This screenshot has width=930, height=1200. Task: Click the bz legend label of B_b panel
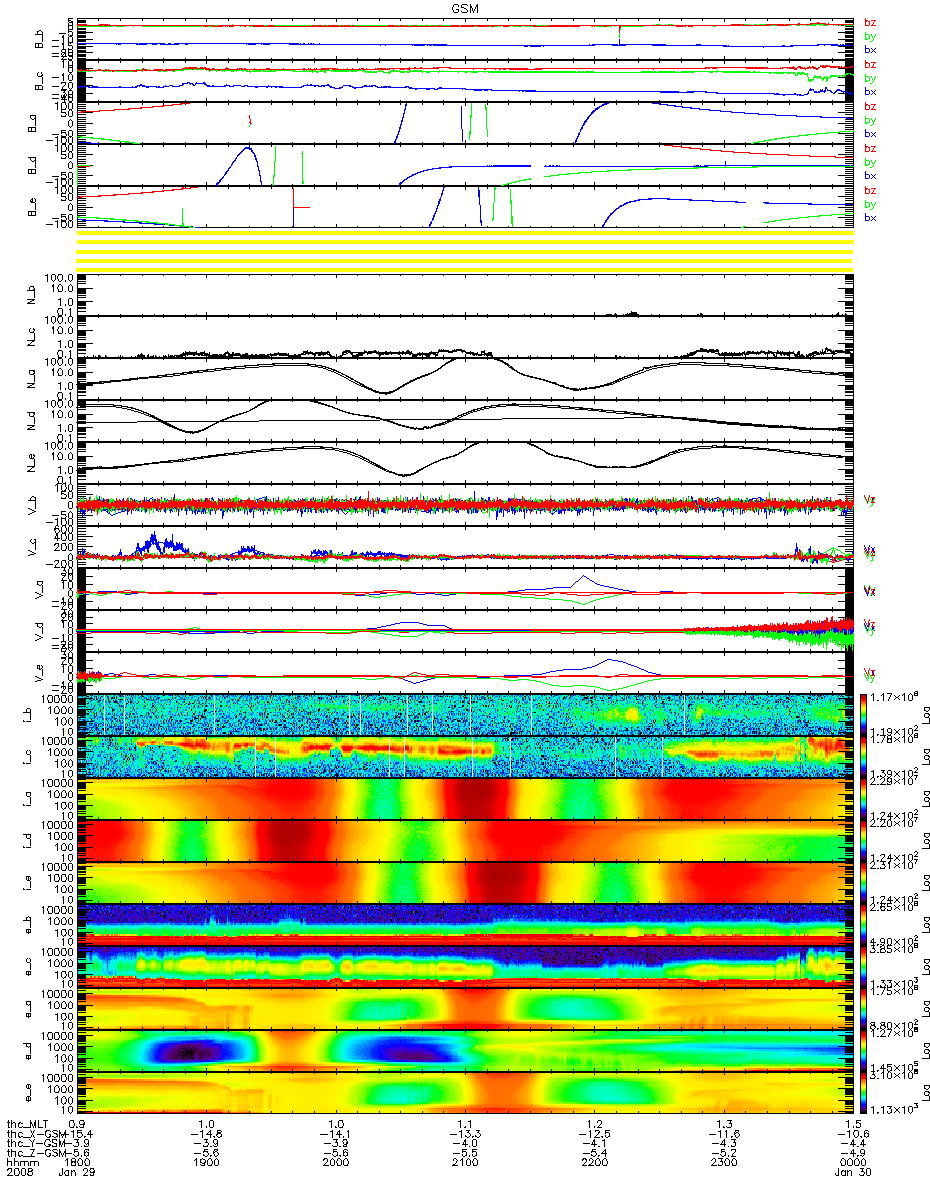(870, 22)
